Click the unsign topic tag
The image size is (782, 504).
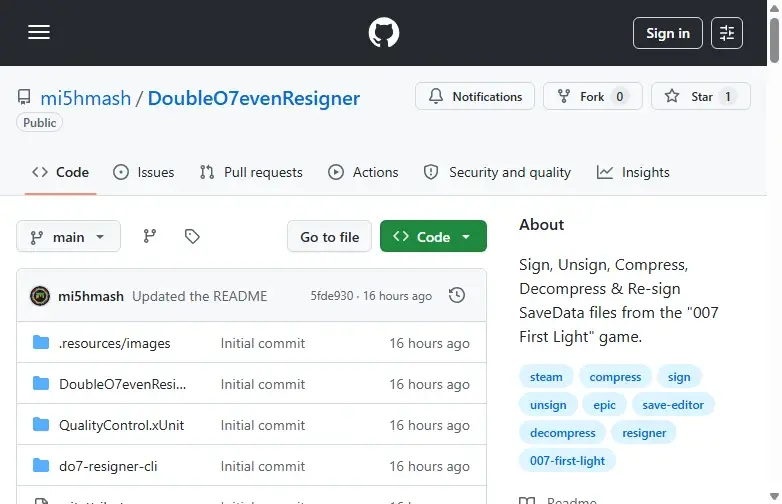coord(548,404)
